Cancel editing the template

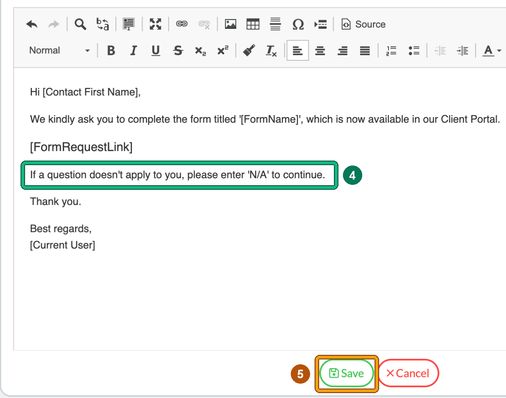(x=408, y=373)
